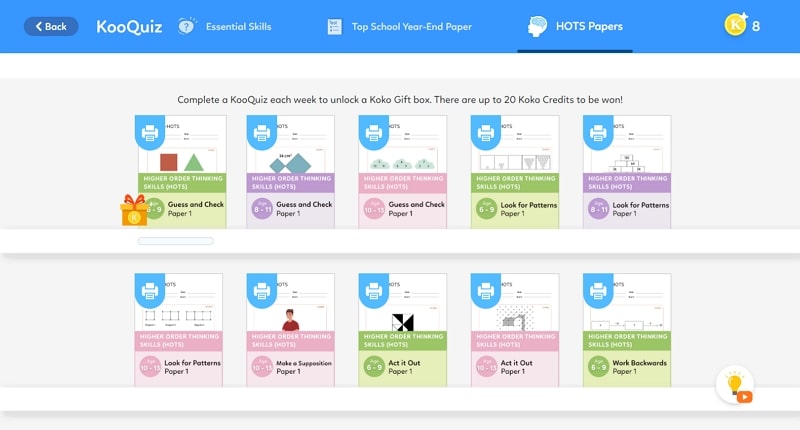Click the KooQuiz title link
The image size is (800, 430).
pos(125,26)
